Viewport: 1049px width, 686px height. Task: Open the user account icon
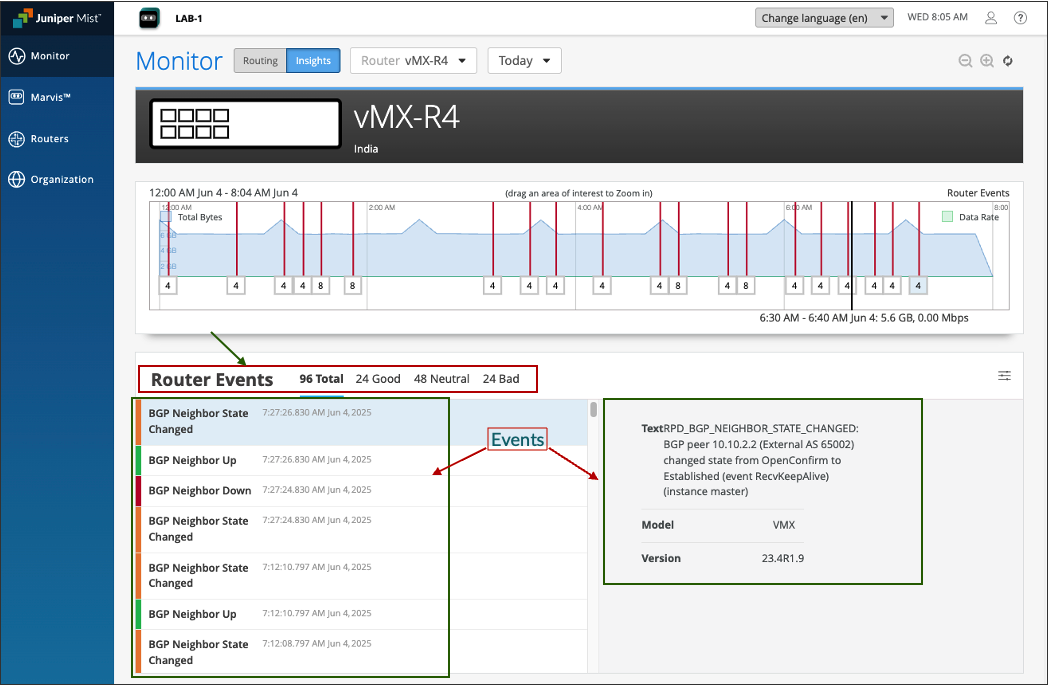click(x=991, y=18)
